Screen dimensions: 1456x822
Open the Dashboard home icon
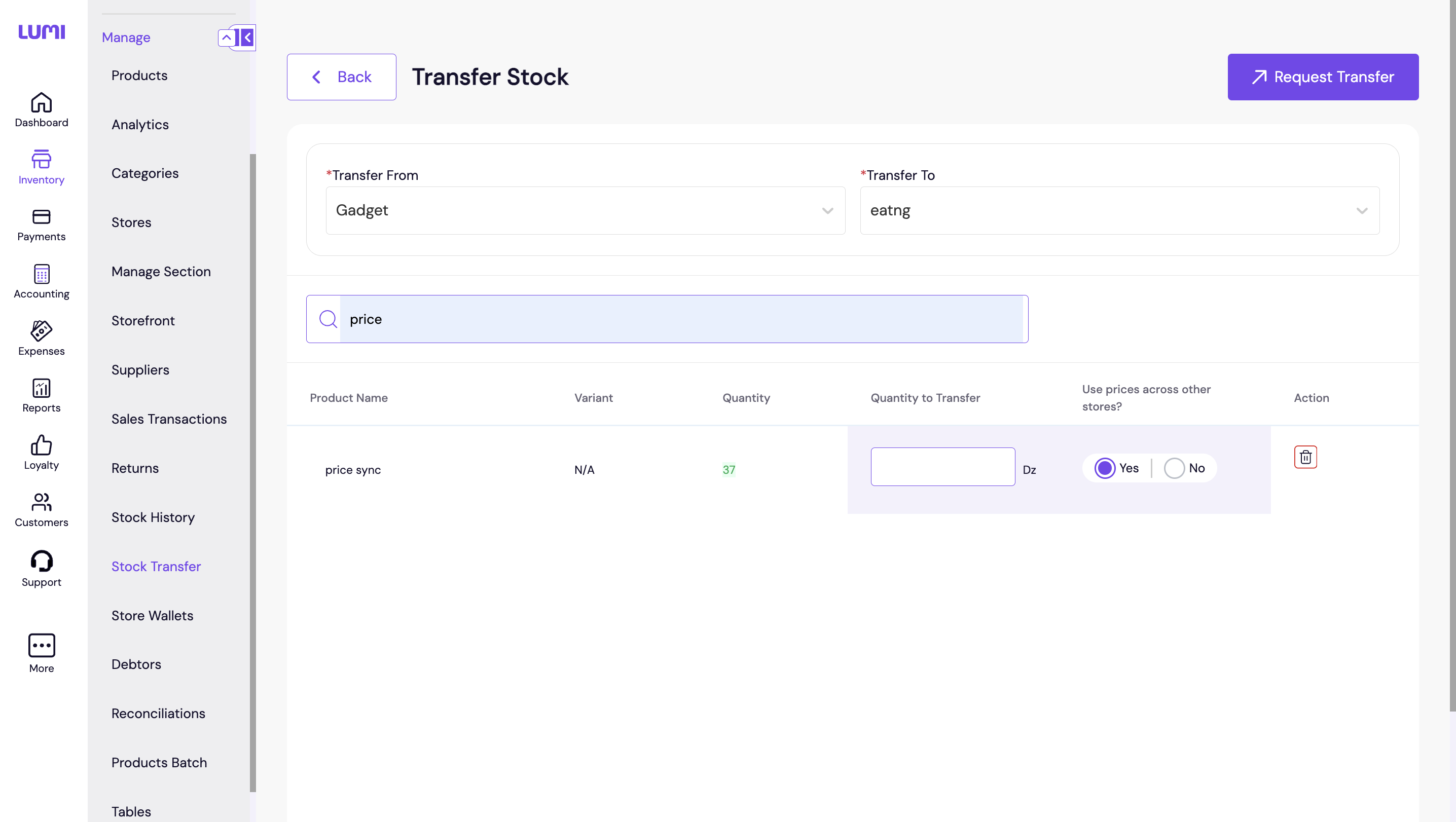41,103
